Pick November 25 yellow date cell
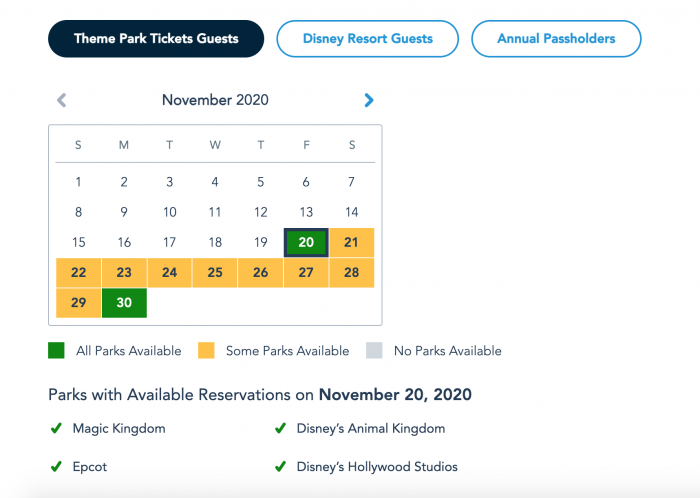700x498 pixels. [x=215, y=273]
